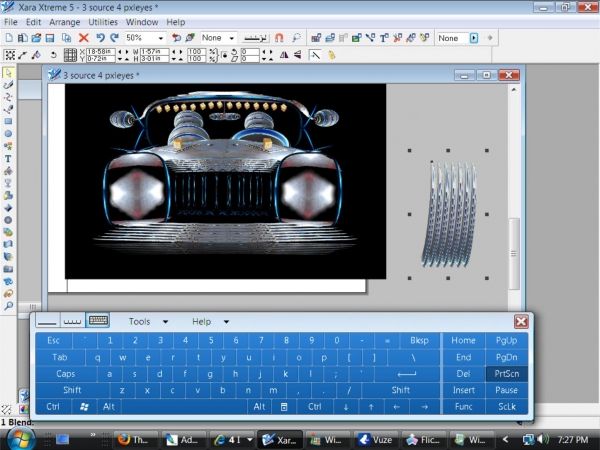Select the Fill tool

click(8, 171)
